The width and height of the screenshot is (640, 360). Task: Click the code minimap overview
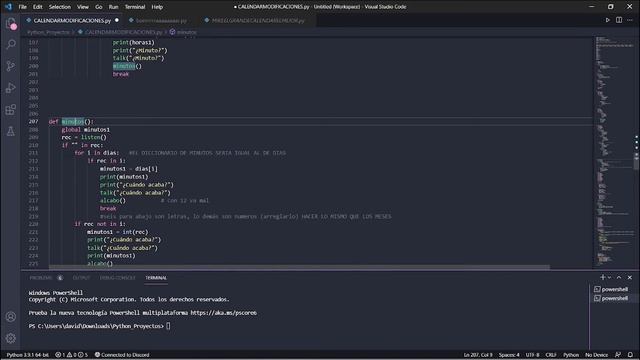click(x=614, y=151)
